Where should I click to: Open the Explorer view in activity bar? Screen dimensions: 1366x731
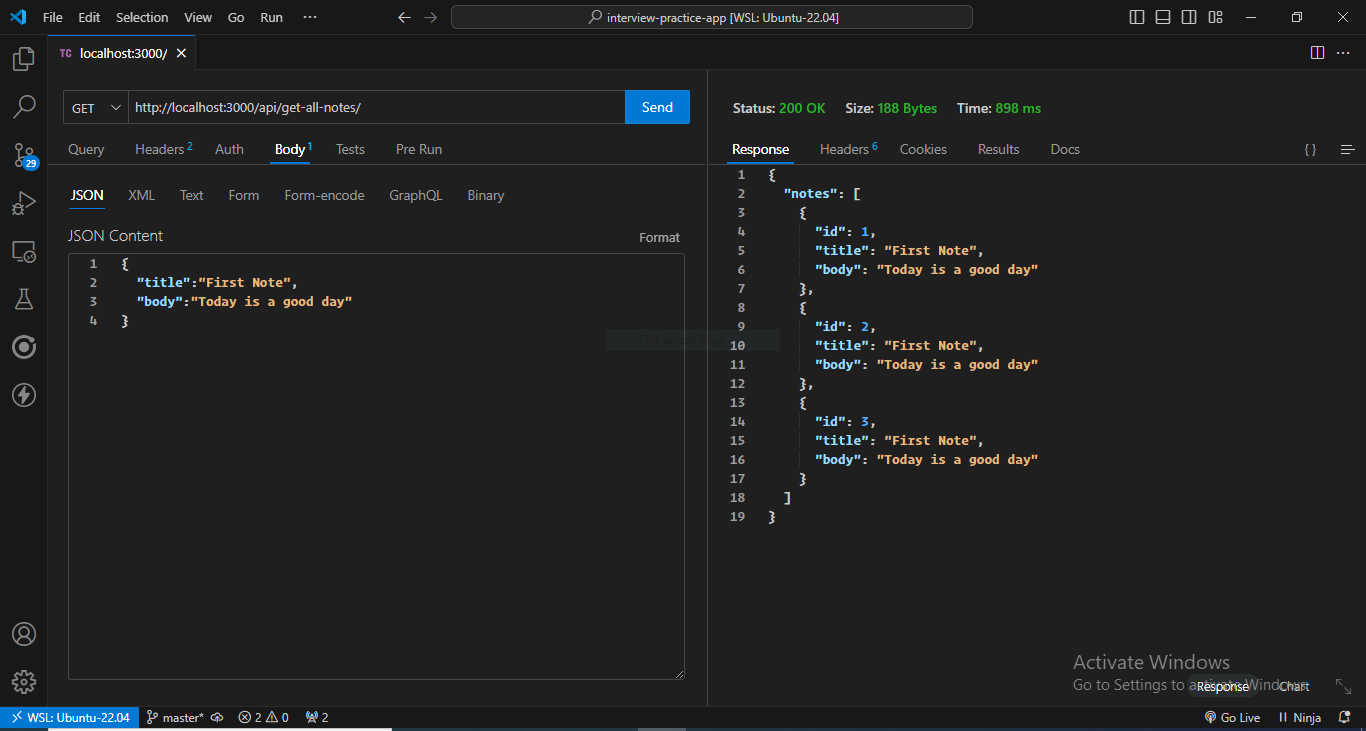23,59
